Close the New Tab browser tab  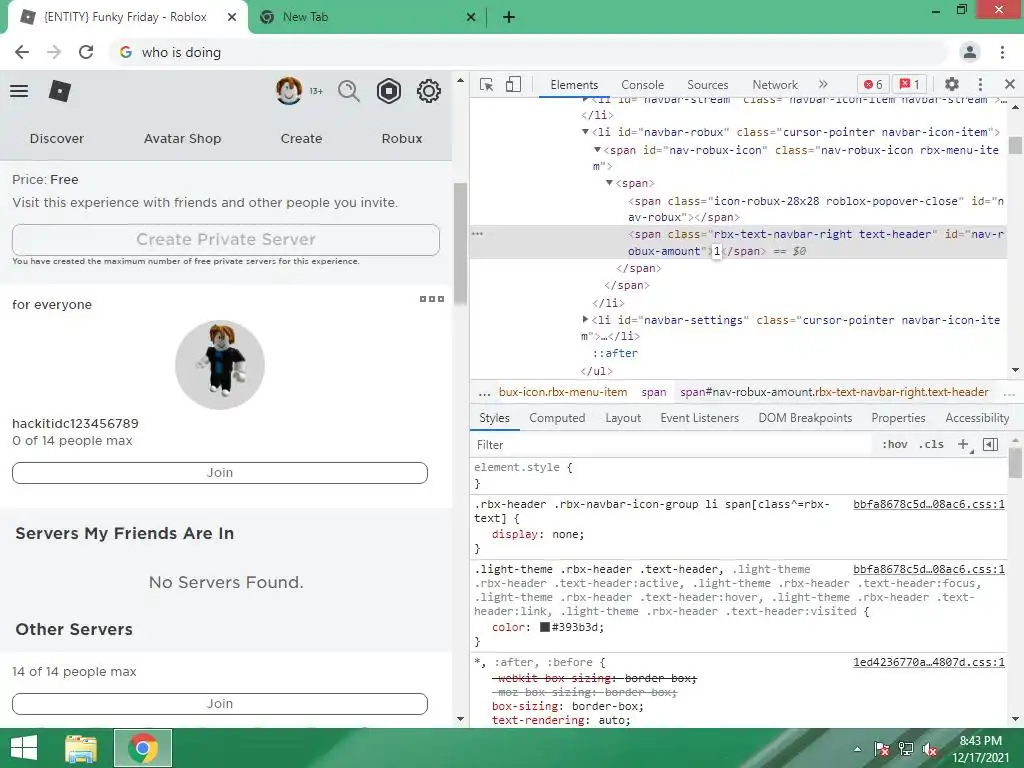(x=471, y=18)
